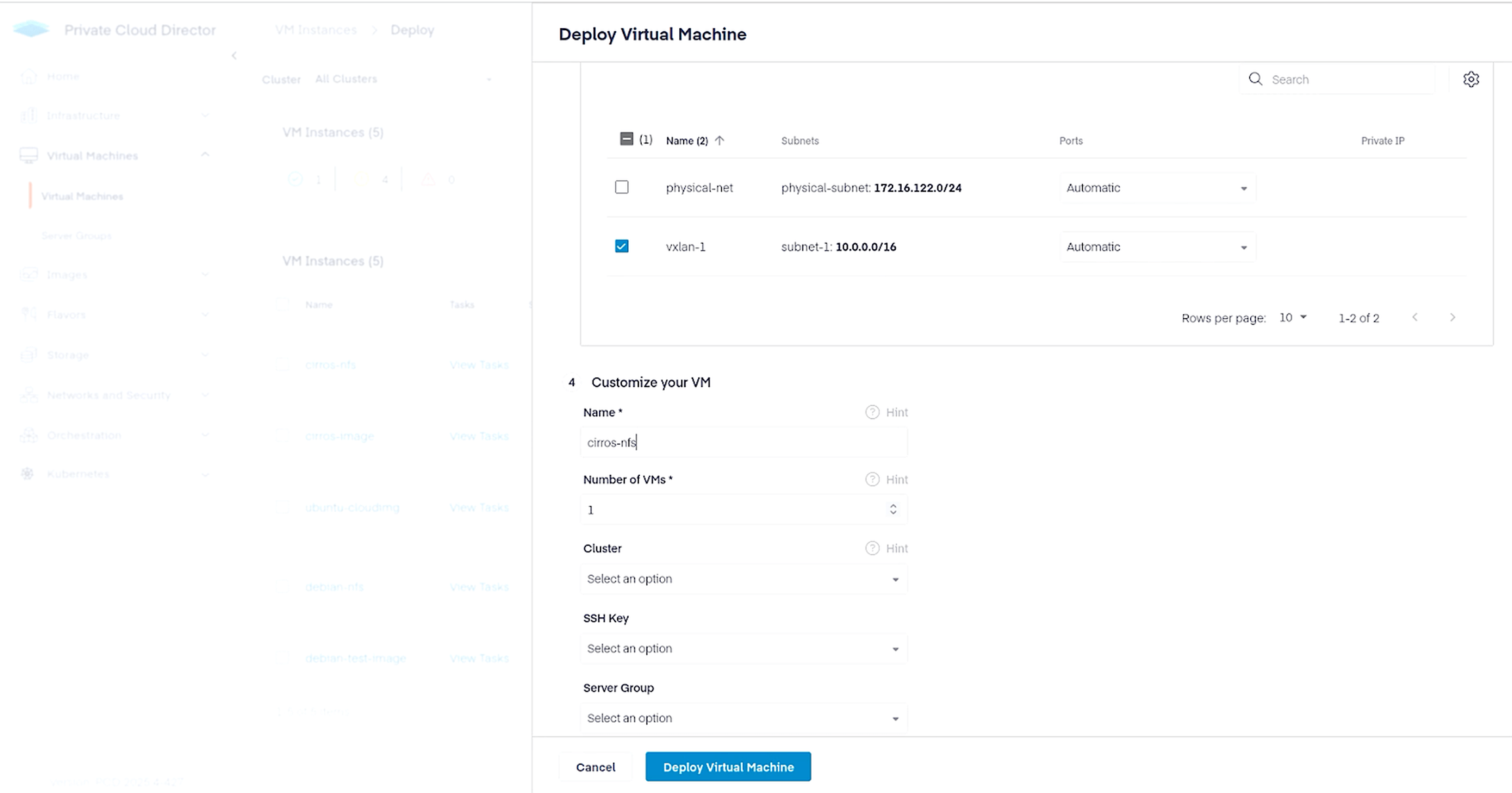
Task: Uncheck the vxlan-1 network checkbox
Action: [x=621, y=247]
